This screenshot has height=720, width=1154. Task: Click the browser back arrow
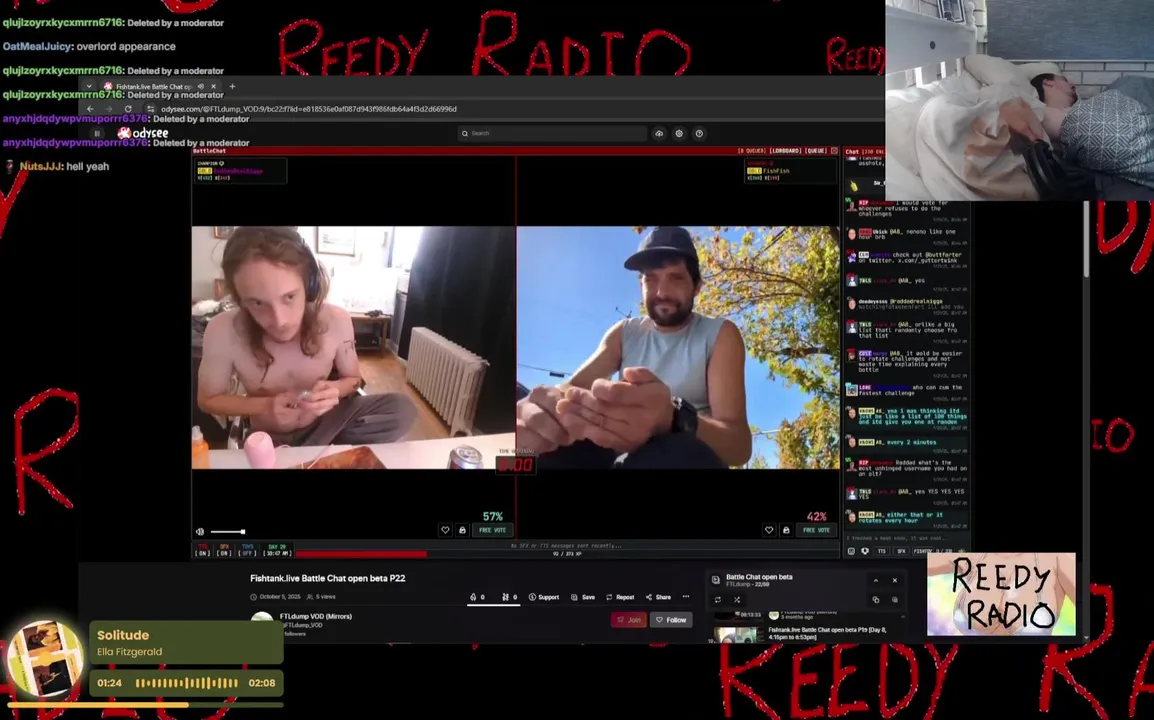click(x=91, y=109)
